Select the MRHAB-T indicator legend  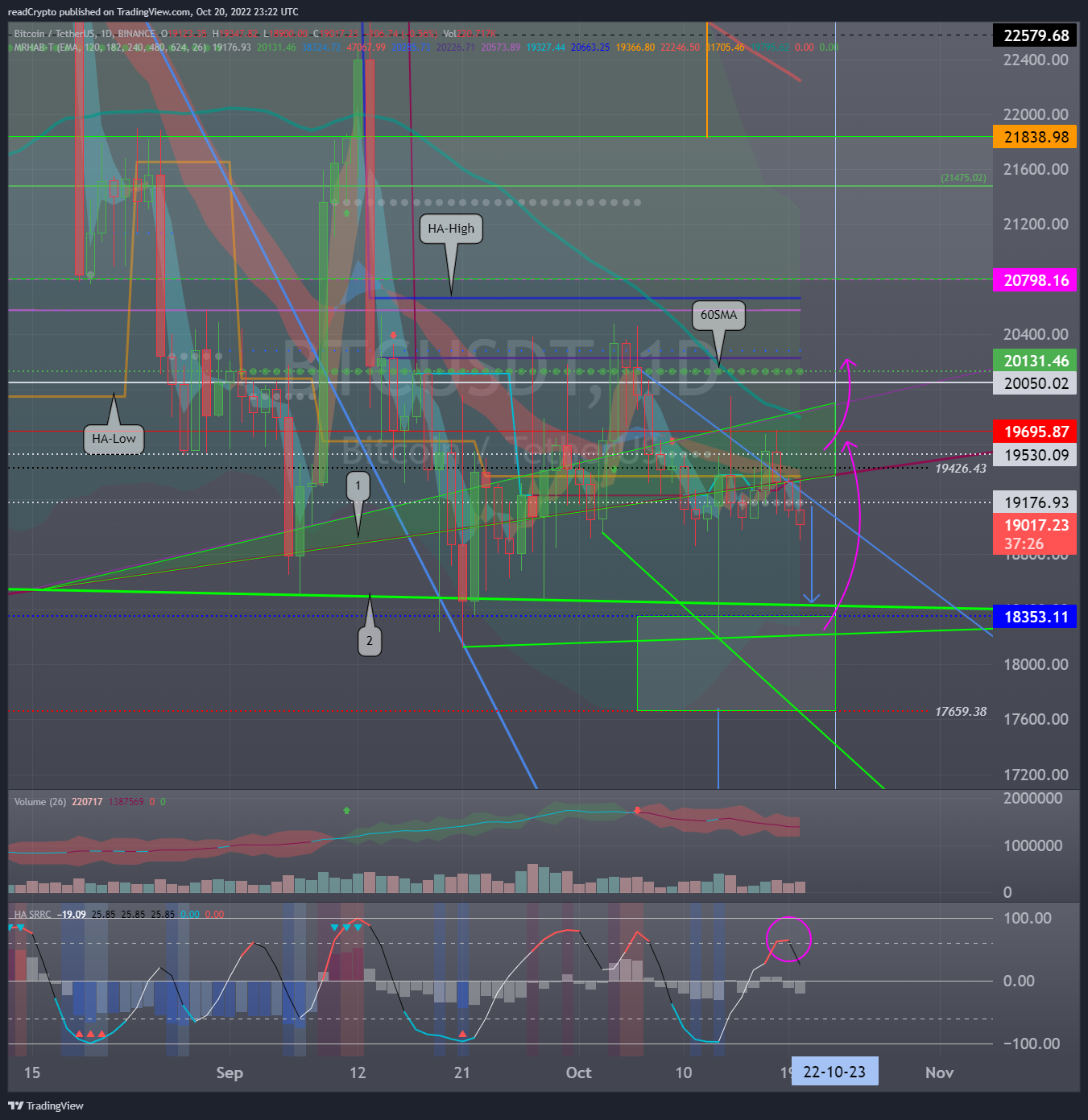pyautogui.click(x=110, y=48)
